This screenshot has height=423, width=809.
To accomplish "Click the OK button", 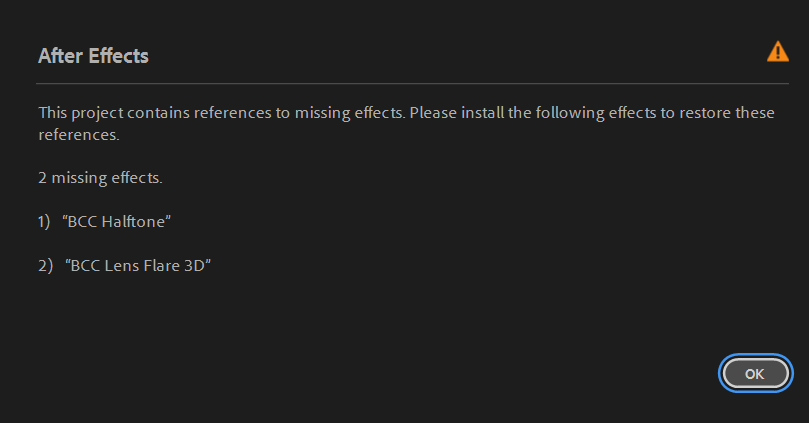I will [755, 373].
